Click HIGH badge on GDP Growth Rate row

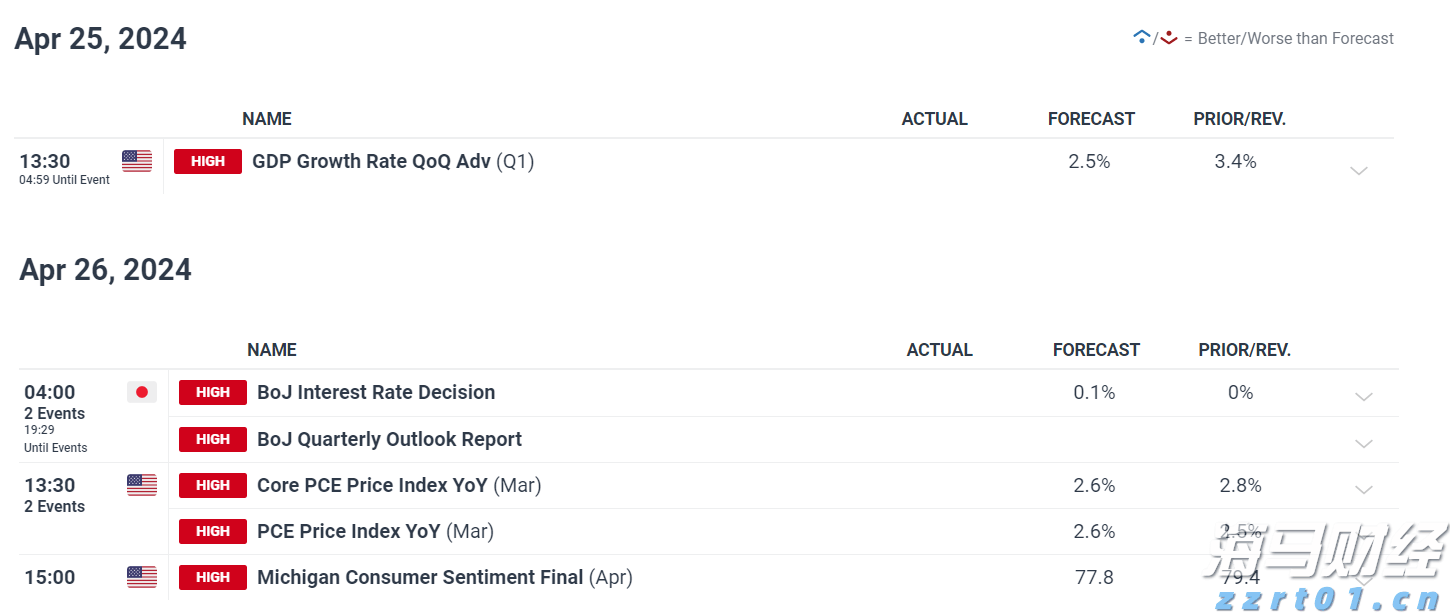click(x=208, y=161)
